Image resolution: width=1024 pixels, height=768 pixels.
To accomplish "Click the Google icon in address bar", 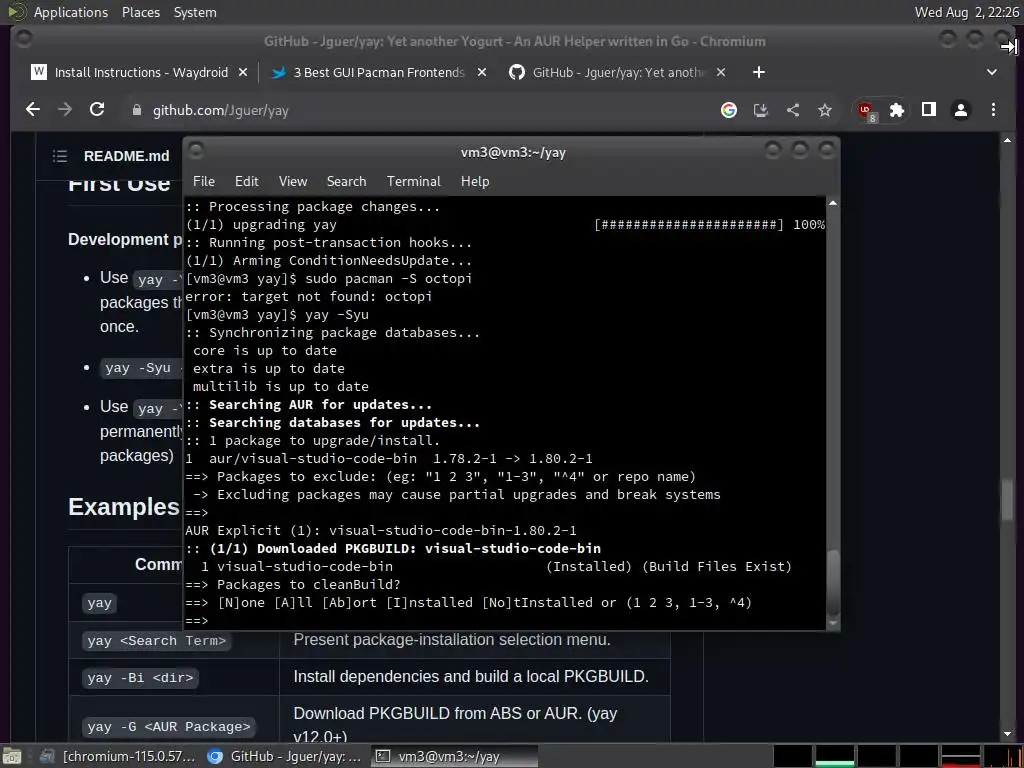I will pyautogui.click(x=729, y=110).
